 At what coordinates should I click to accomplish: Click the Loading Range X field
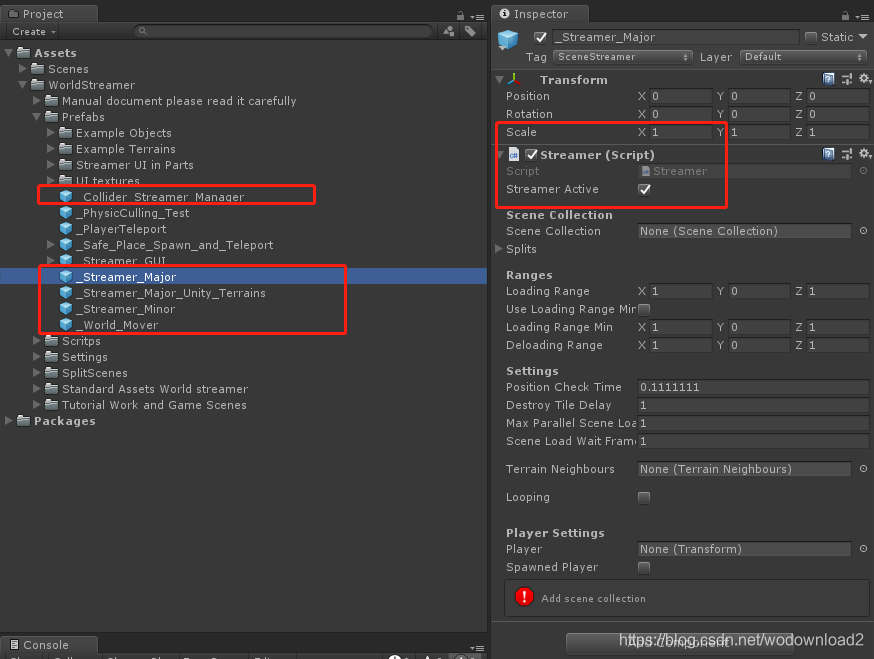point(681,291)
